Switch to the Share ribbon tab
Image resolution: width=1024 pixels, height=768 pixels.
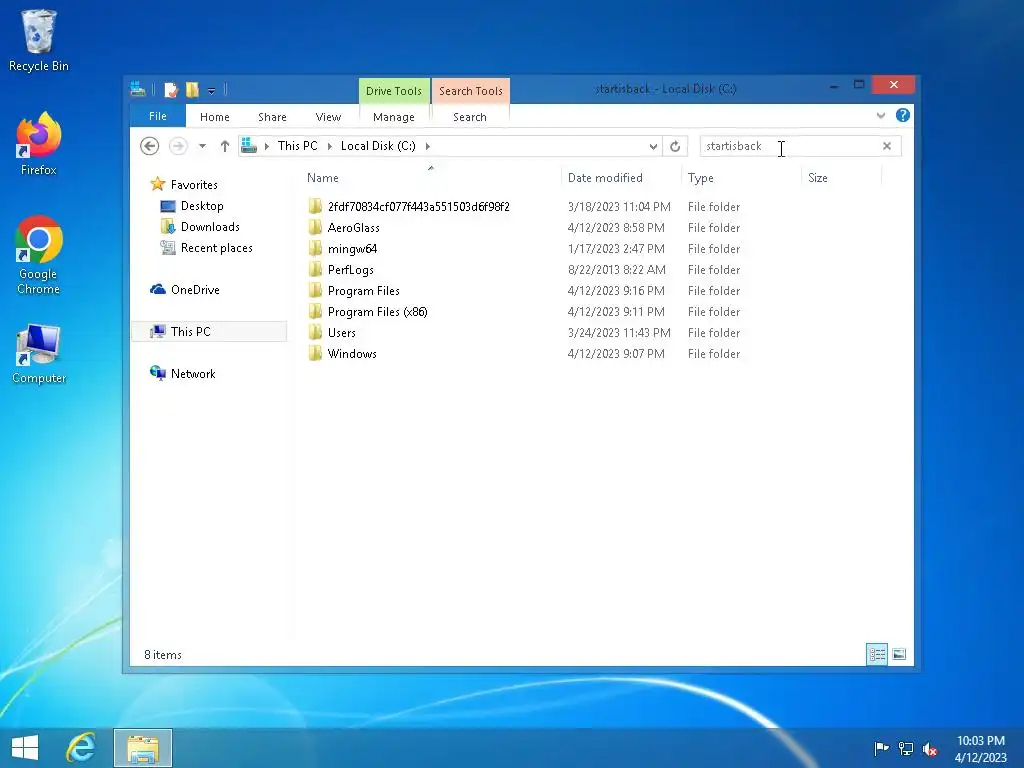tap(272, 117)
